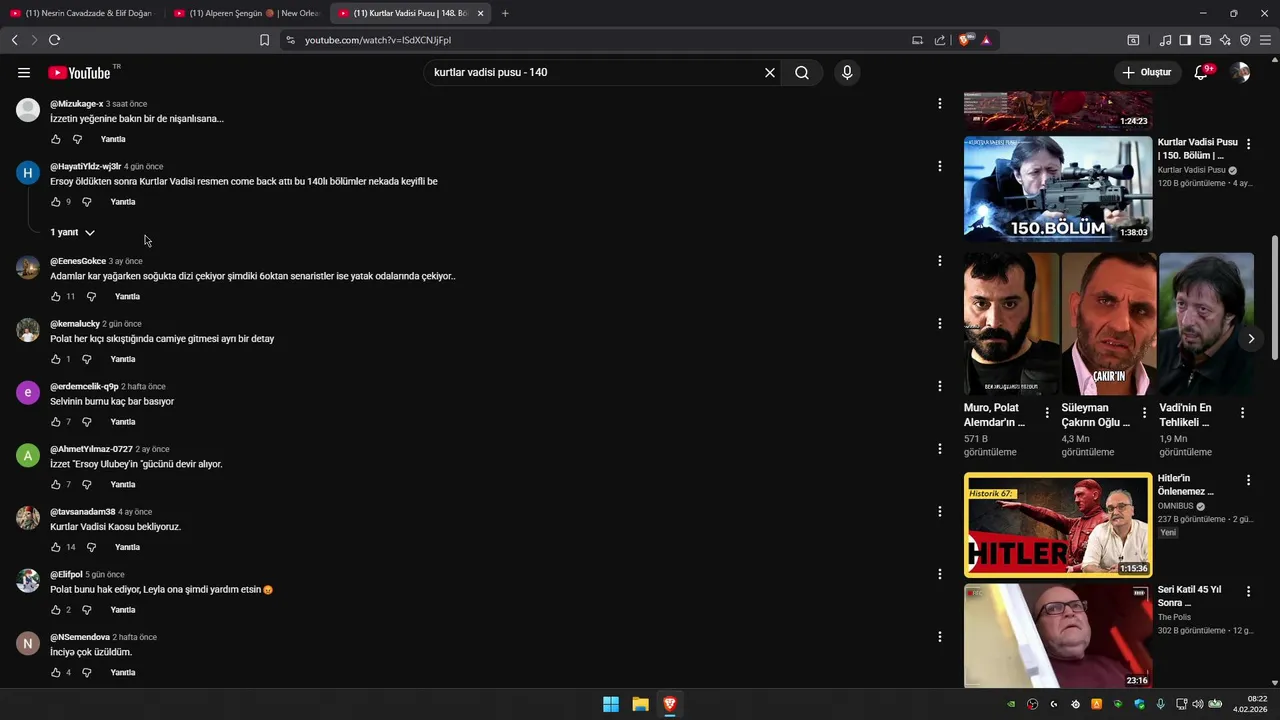Like @EenesGokce's comment

[56, 297]
